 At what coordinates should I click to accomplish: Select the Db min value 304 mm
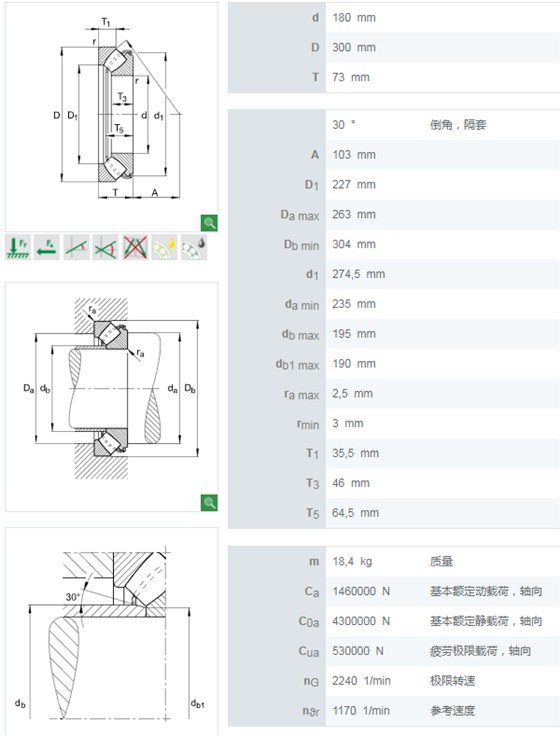pos(354,244)
